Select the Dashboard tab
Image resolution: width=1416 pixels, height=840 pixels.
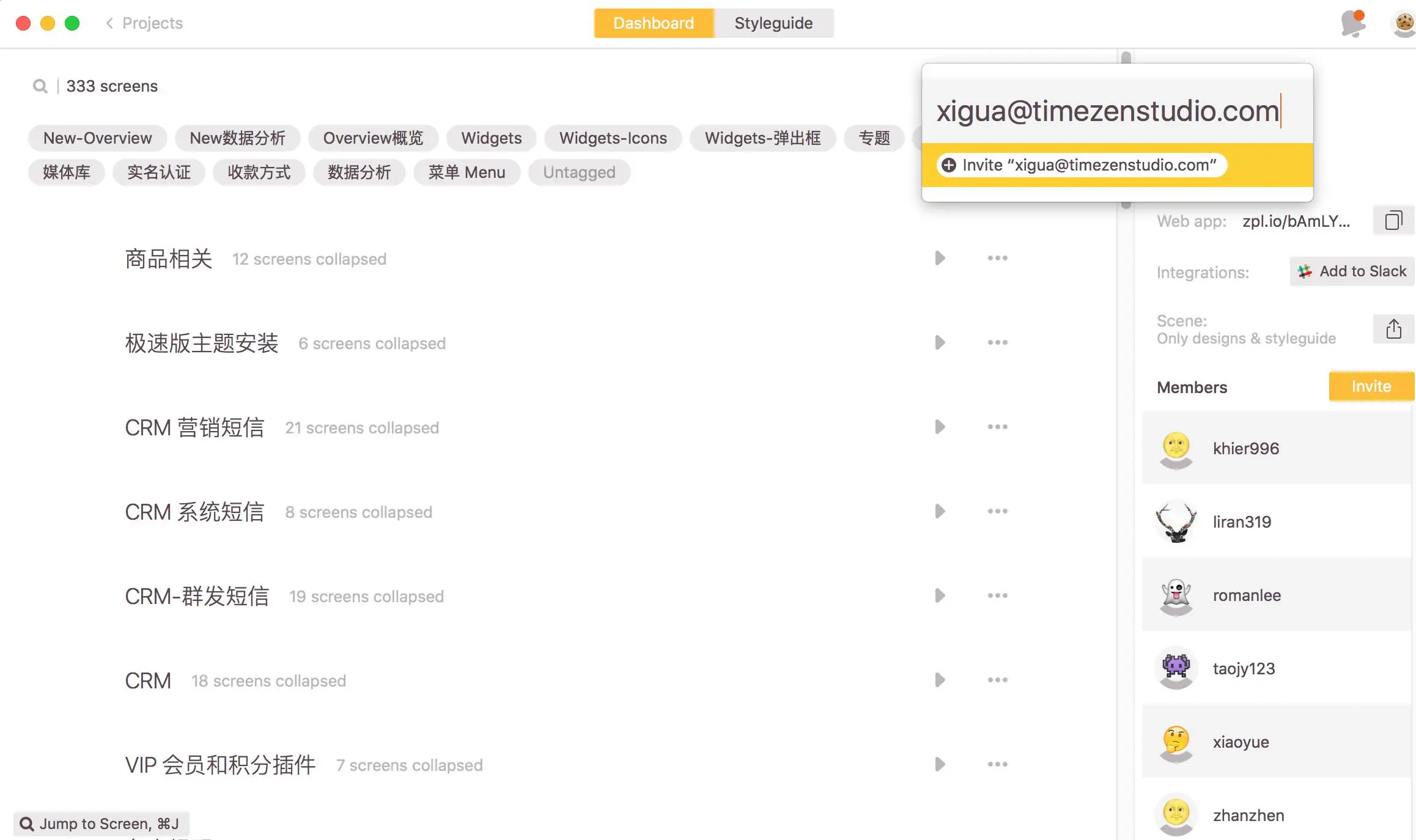(x=653, y=23)
